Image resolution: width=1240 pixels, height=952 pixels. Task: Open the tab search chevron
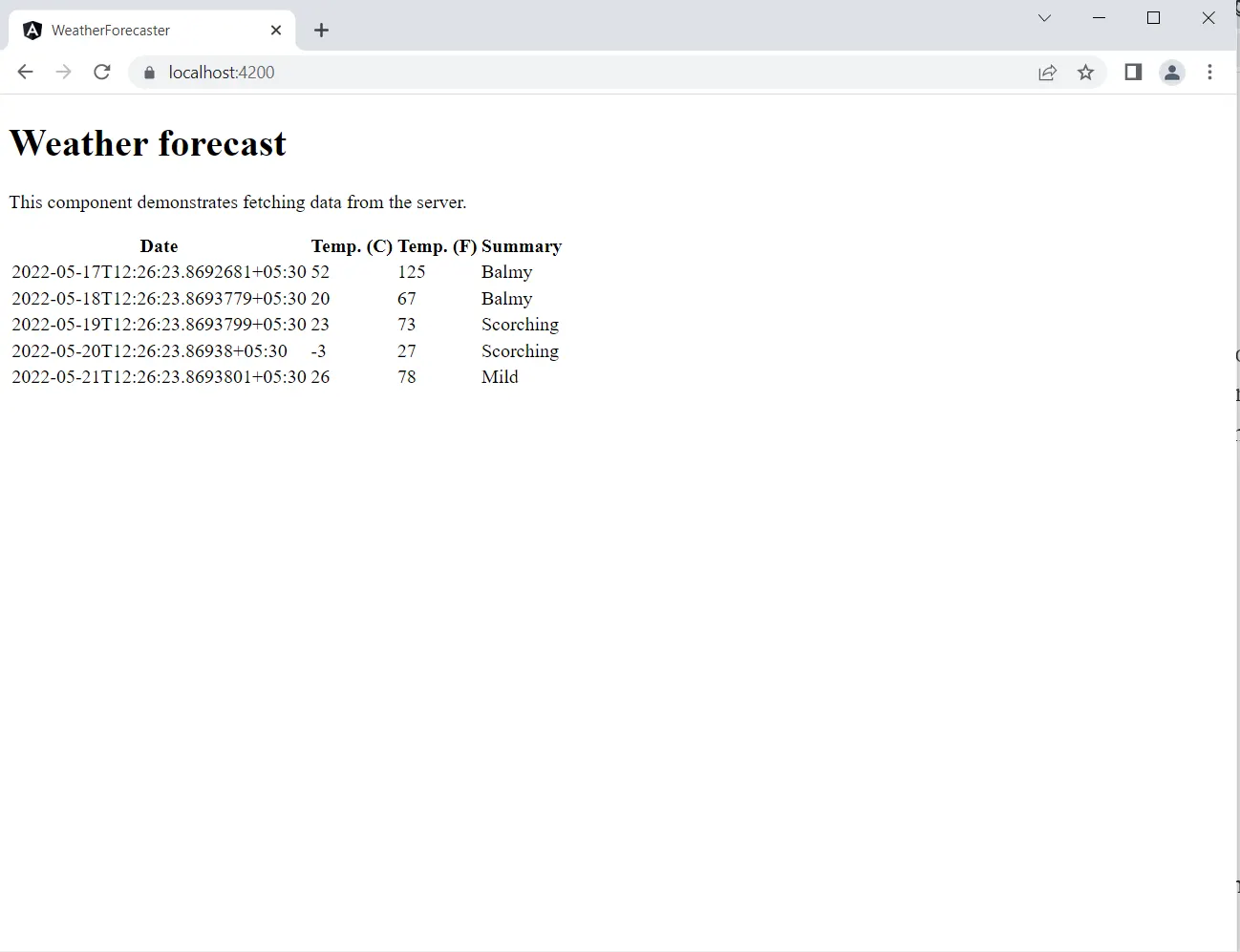tap(1044, 17)
